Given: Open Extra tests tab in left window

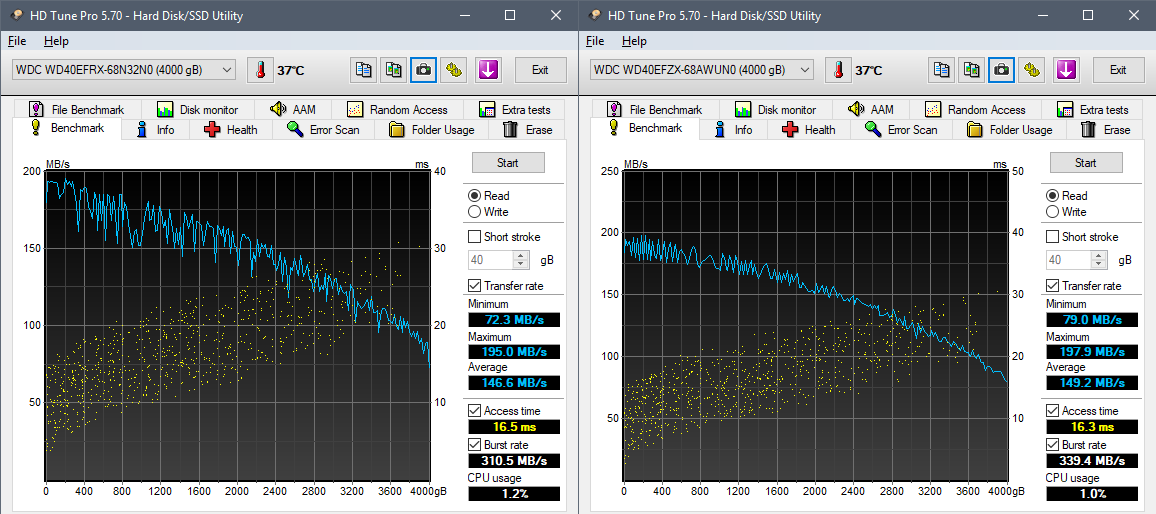Looking at the screenshot, I should click(515, 109).
